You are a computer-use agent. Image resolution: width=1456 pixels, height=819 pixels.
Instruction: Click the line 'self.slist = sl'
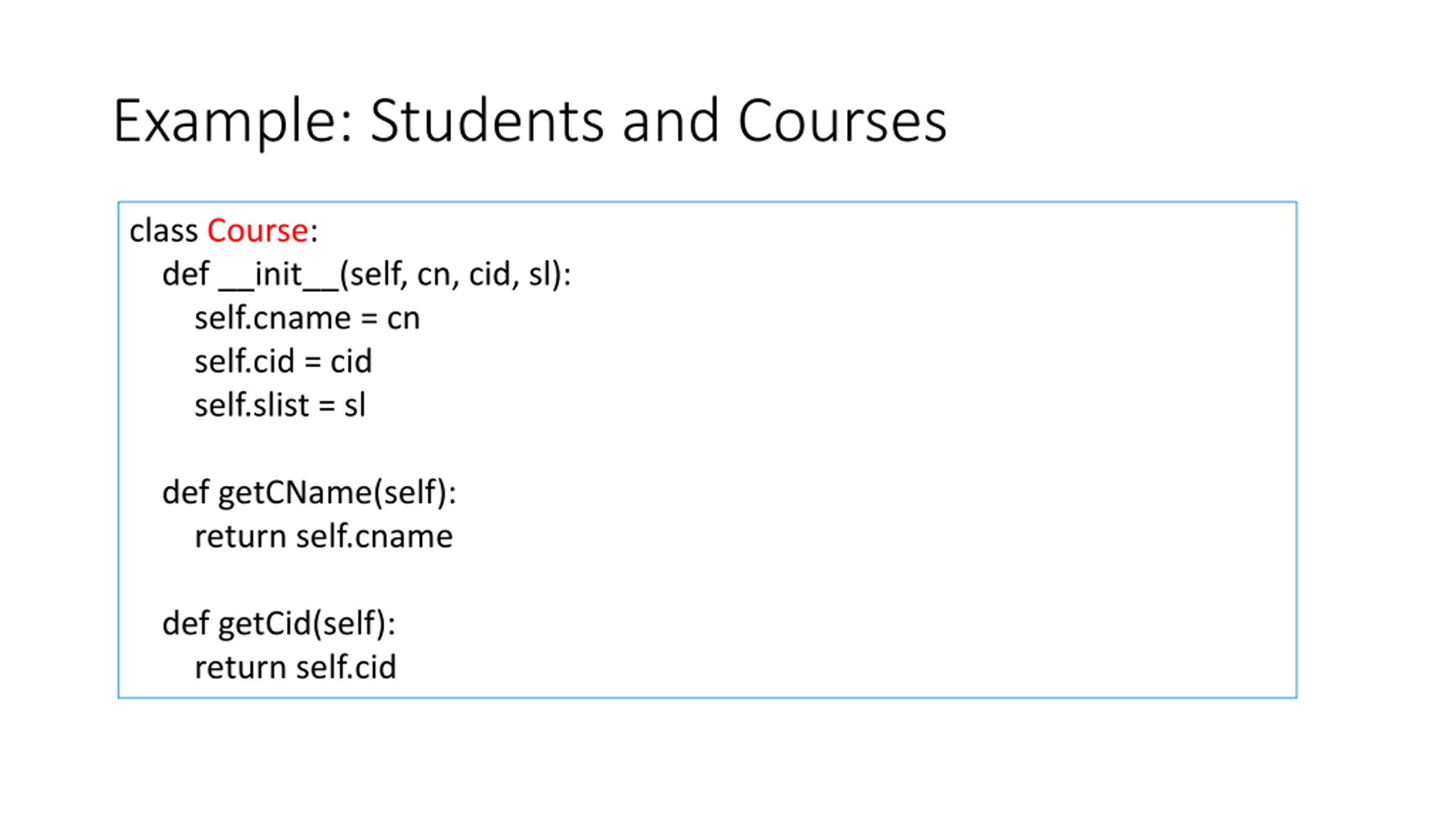280,405
